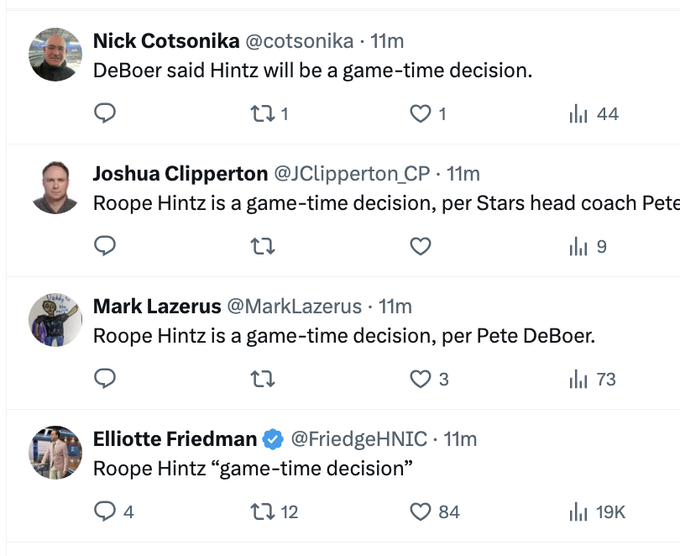Reply to Mark Lazerus's tweet
Viewport: 680px width, 556px height.
click(x=105, y=379)
